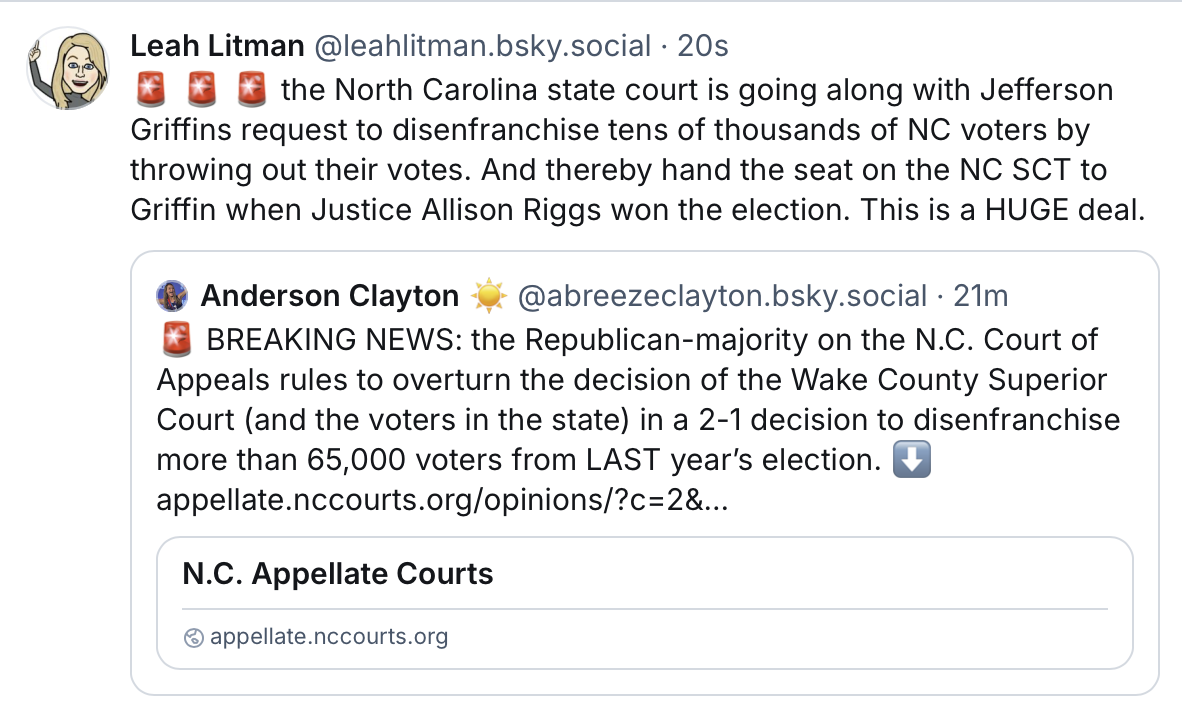1182x706 pixels.
Task: Open the quoted post via 21m timestamp
Action: tap(981, 296)
